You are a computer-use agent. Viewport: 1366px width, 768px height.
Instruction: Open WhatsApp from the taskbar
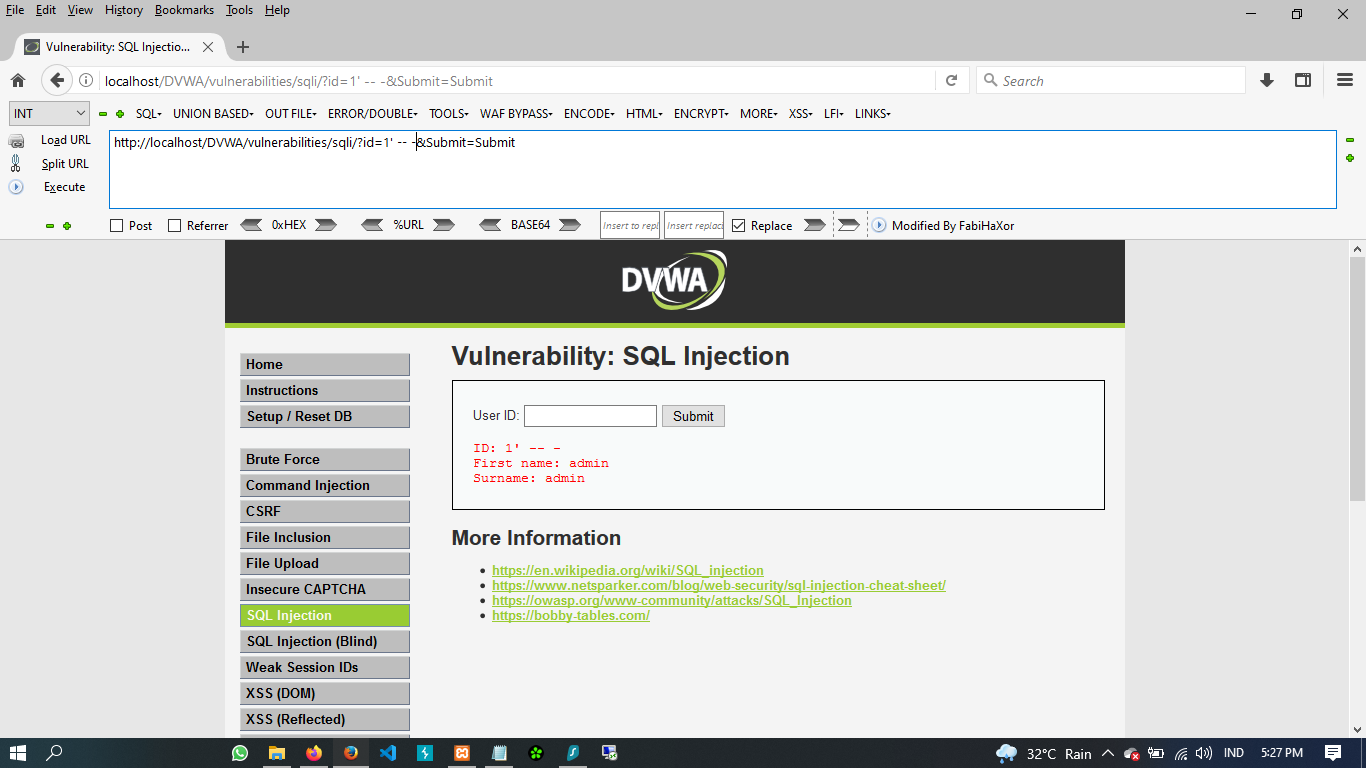(240, 753)
